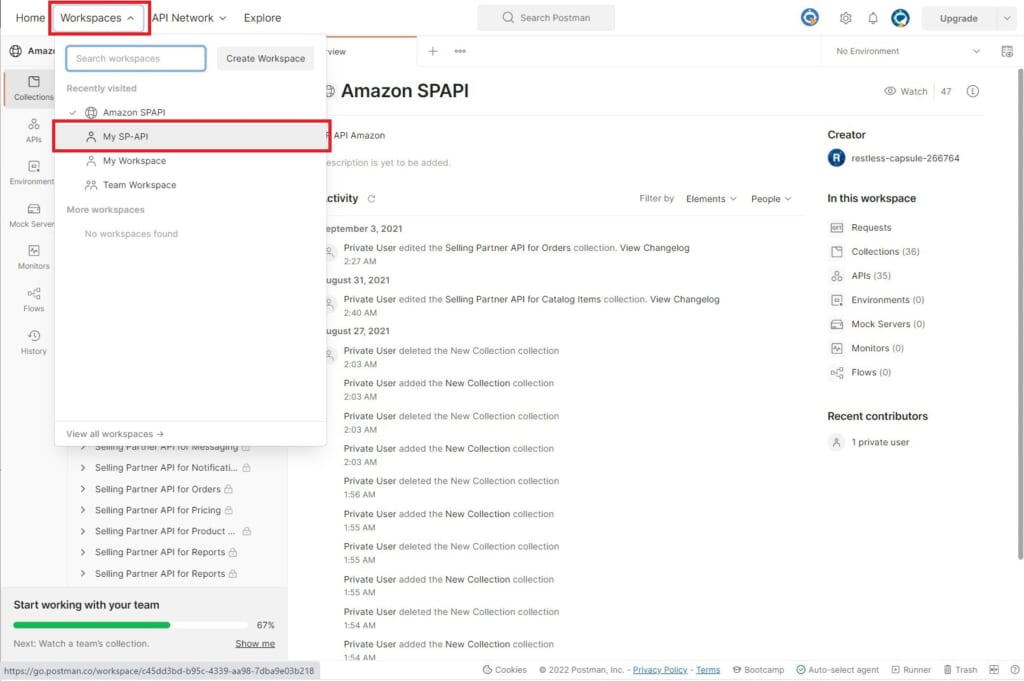Viewport: 1024px width, 681px height.
Task: Click the workspace info icon
Action: click(972, 91)
